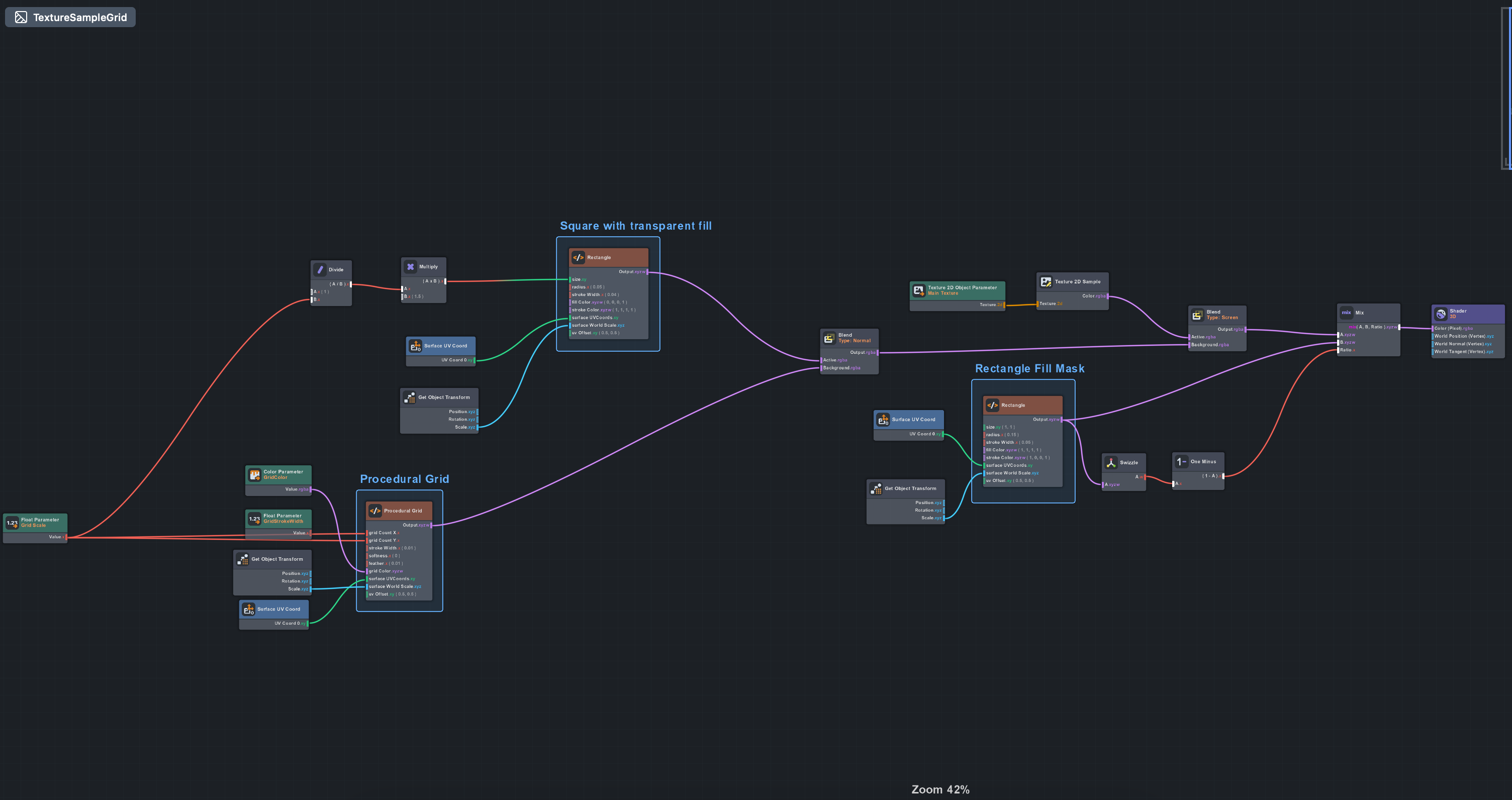Click the Multiply node cross icon

pos(410,267)
